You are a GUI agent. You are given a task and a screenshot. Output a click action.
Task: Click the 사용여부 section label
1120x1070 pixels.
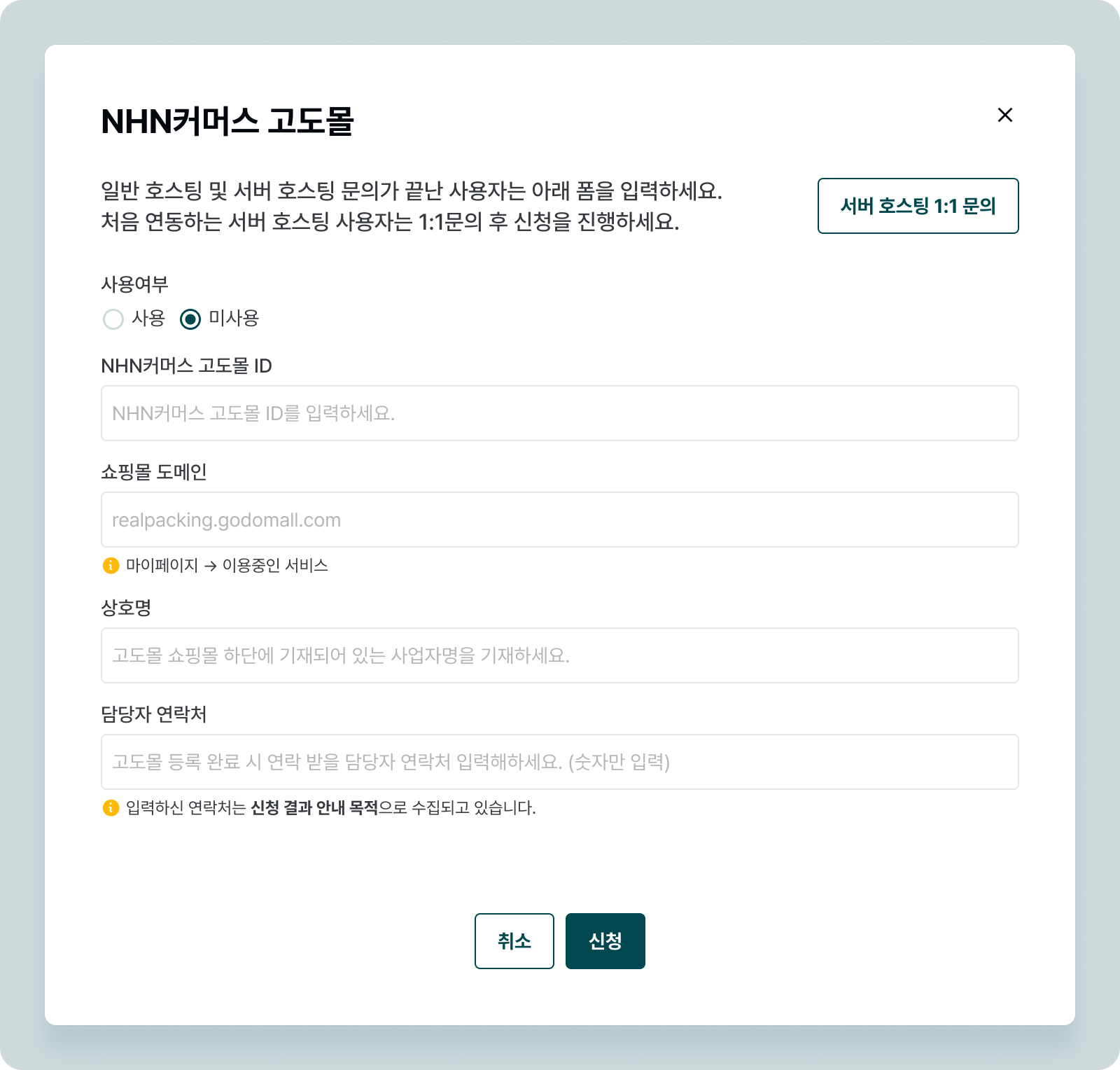[x=134, y=284]
